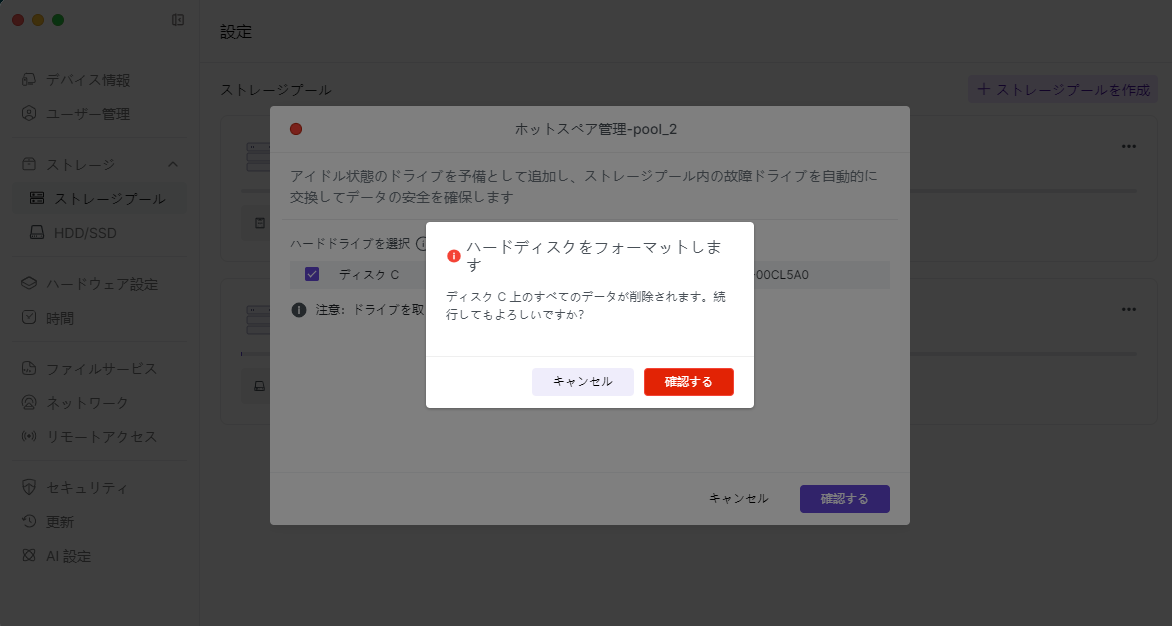Go to 時間 settings
The height and width of the screenshot is (626, 1172).
tap(60, 318)
